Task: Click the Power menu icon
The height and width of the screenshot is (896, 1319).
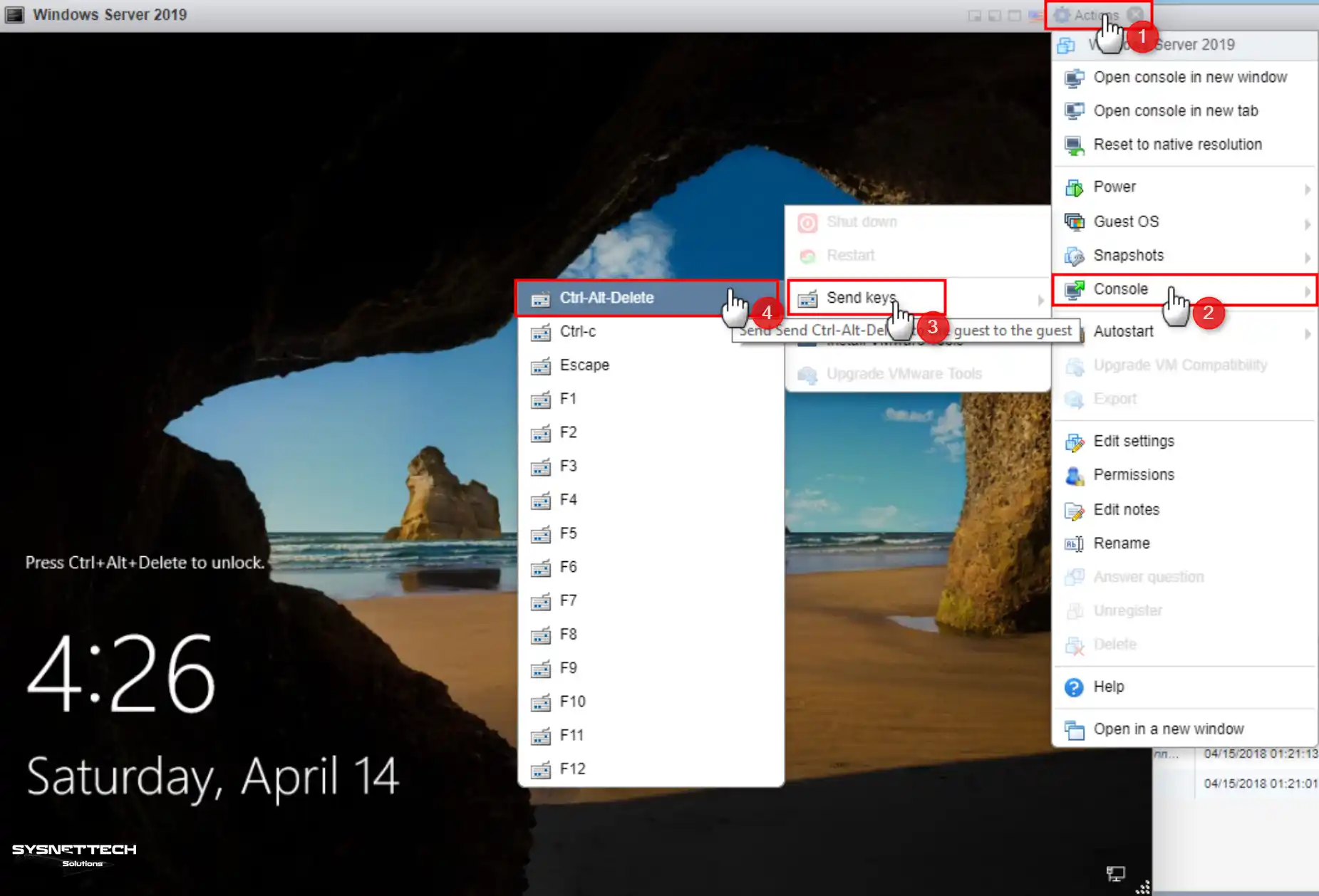Action: click(x=1074, y=187)
